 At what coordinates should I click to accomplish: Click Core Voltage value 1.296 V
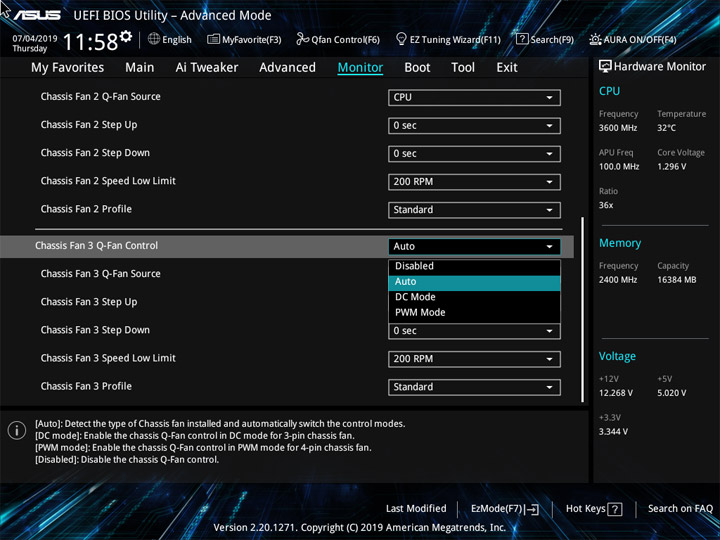click(x=671, y=167)
